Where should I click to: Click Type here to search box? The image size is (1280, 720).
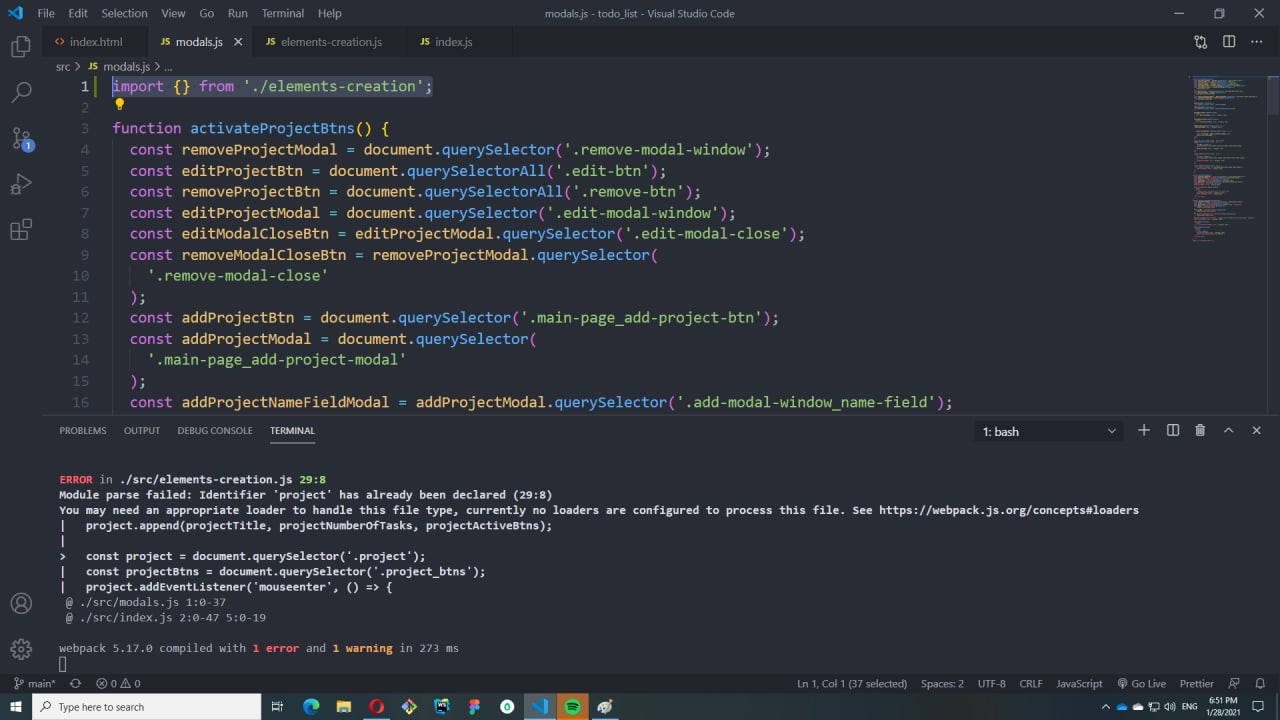(146, 706)
